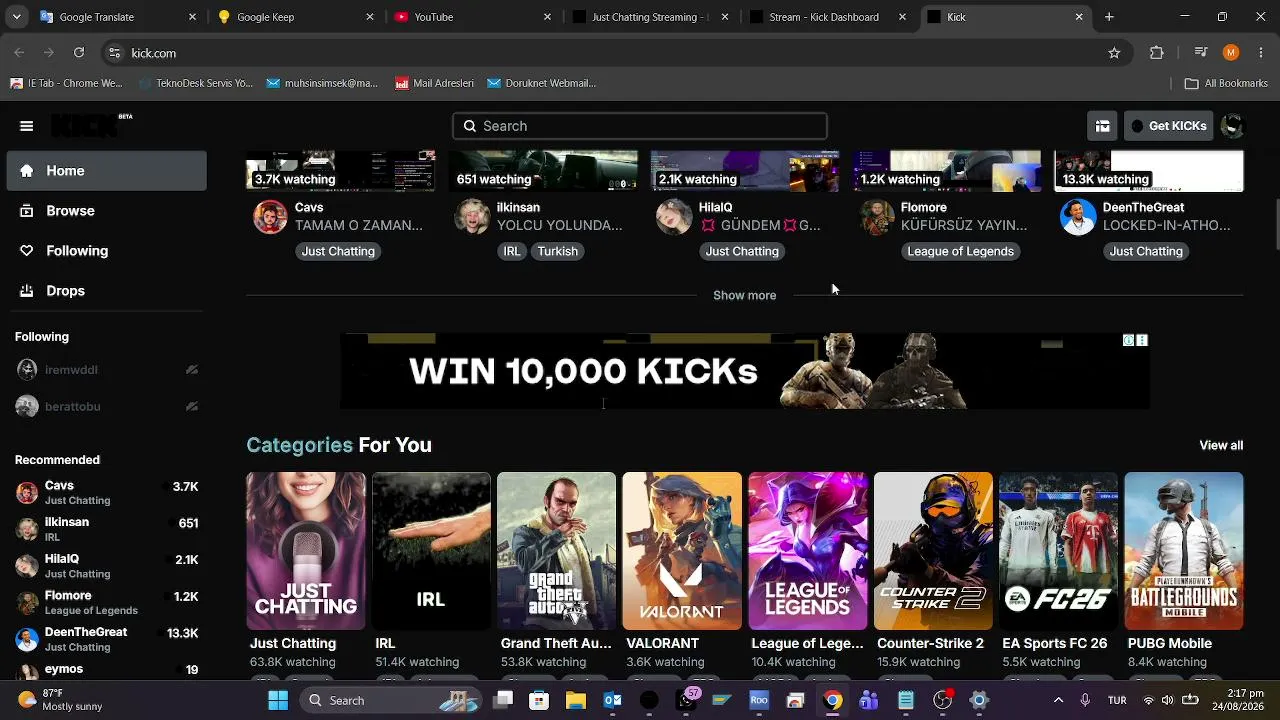Click the Just Chatting tag under Cavs

pyautogui.click(x=338, y=251)
